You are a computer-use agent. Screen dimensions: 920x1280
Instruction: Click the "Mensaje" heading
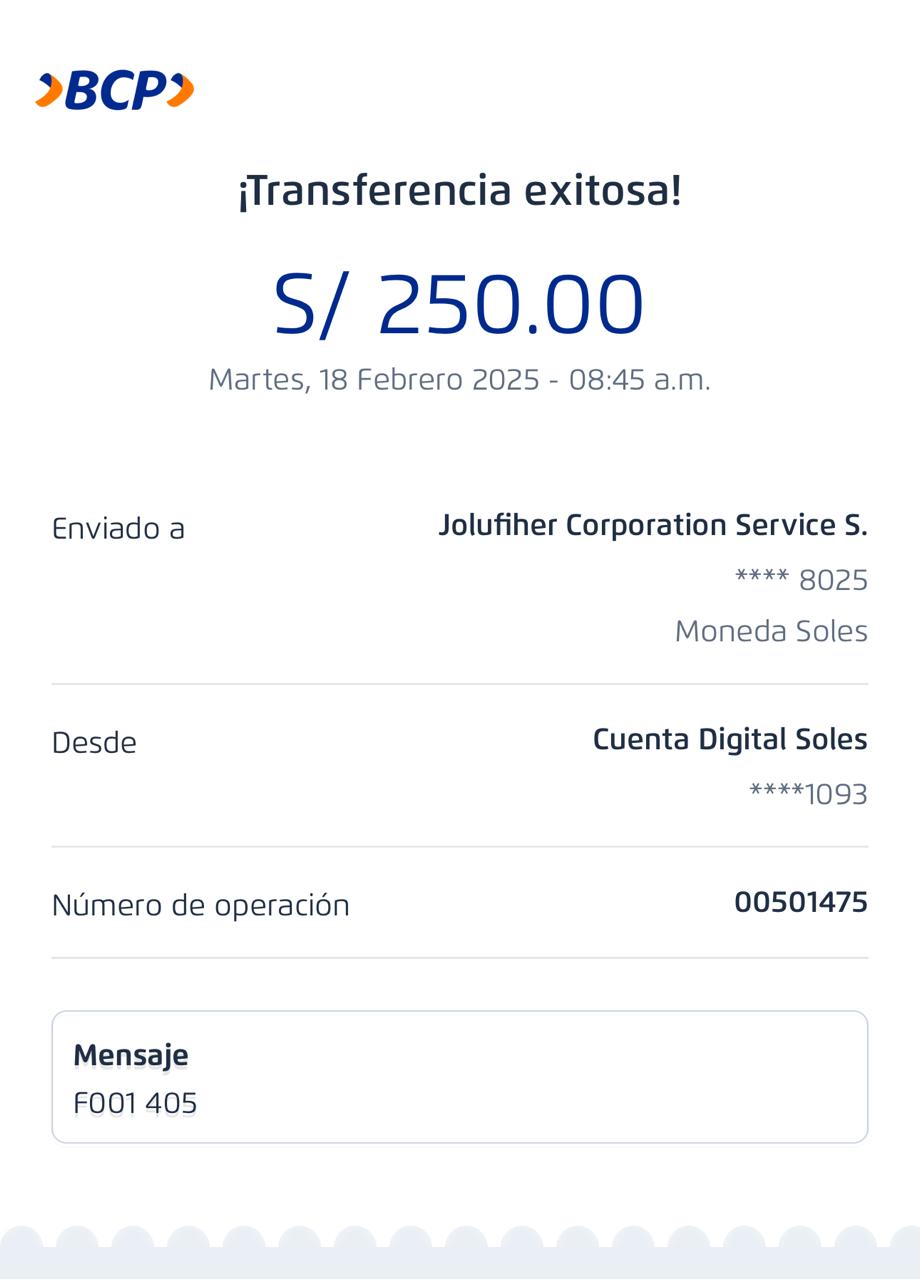[x=131, y=1055]
